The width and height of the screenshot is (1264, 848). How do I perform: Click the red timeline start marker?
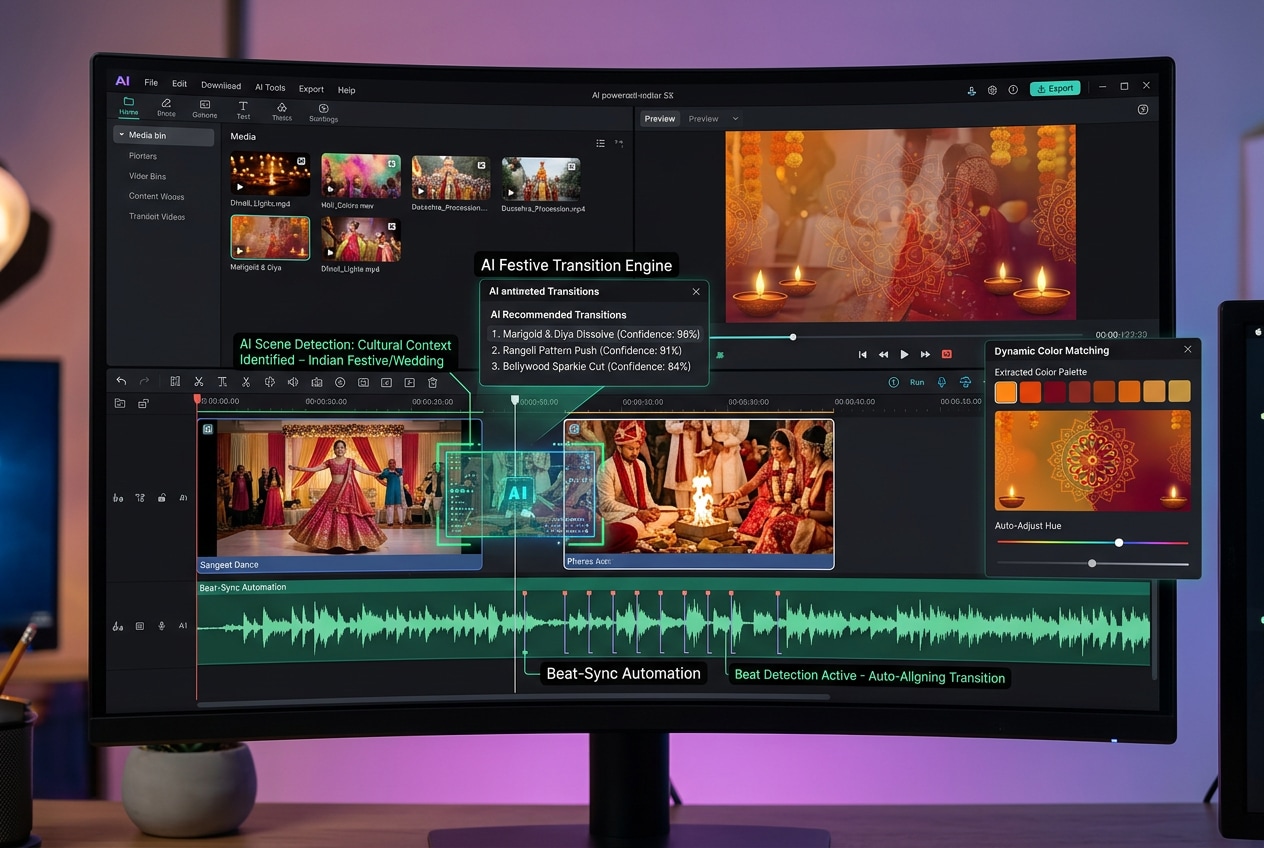coord(197,399)
